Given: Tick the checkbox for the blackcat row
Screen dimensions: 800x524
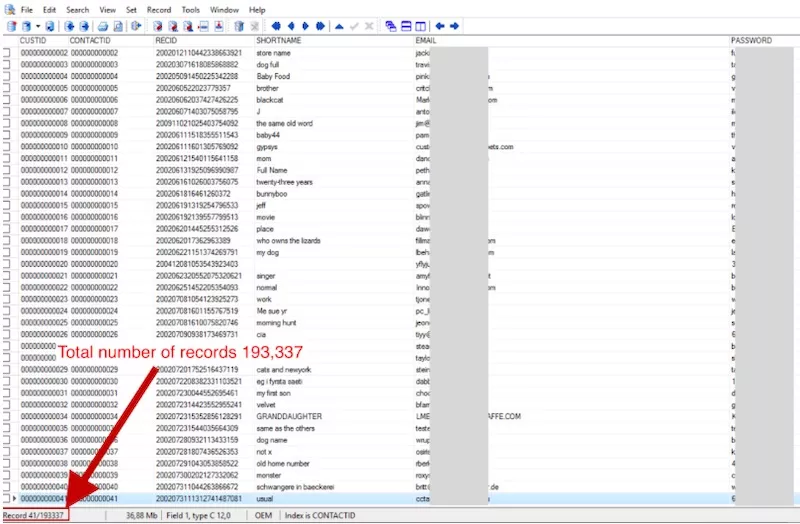Looking at the screenshot, I should (7, 99).
